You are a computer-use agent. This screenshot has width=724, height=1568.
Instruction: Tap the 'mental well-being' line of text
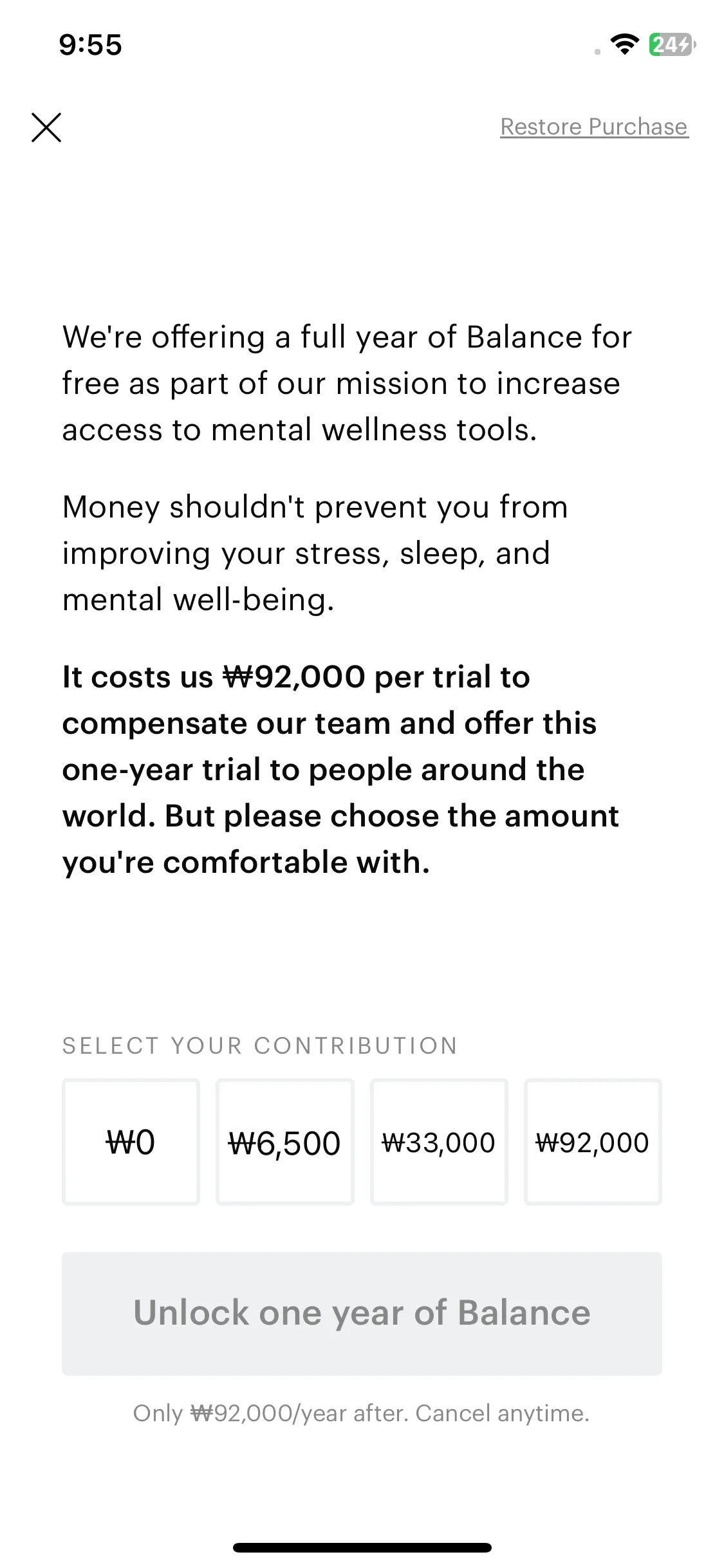[198, 599]
